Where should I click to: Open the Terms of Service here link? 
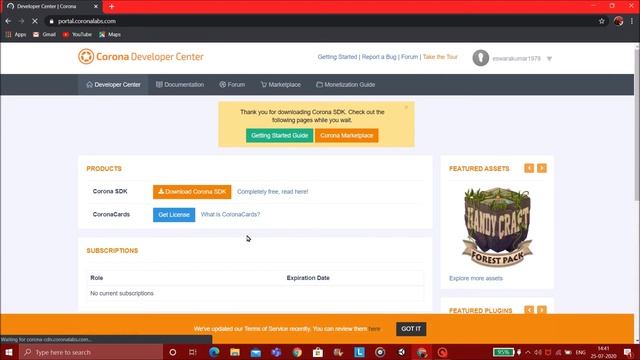click(x=374, y=329)
